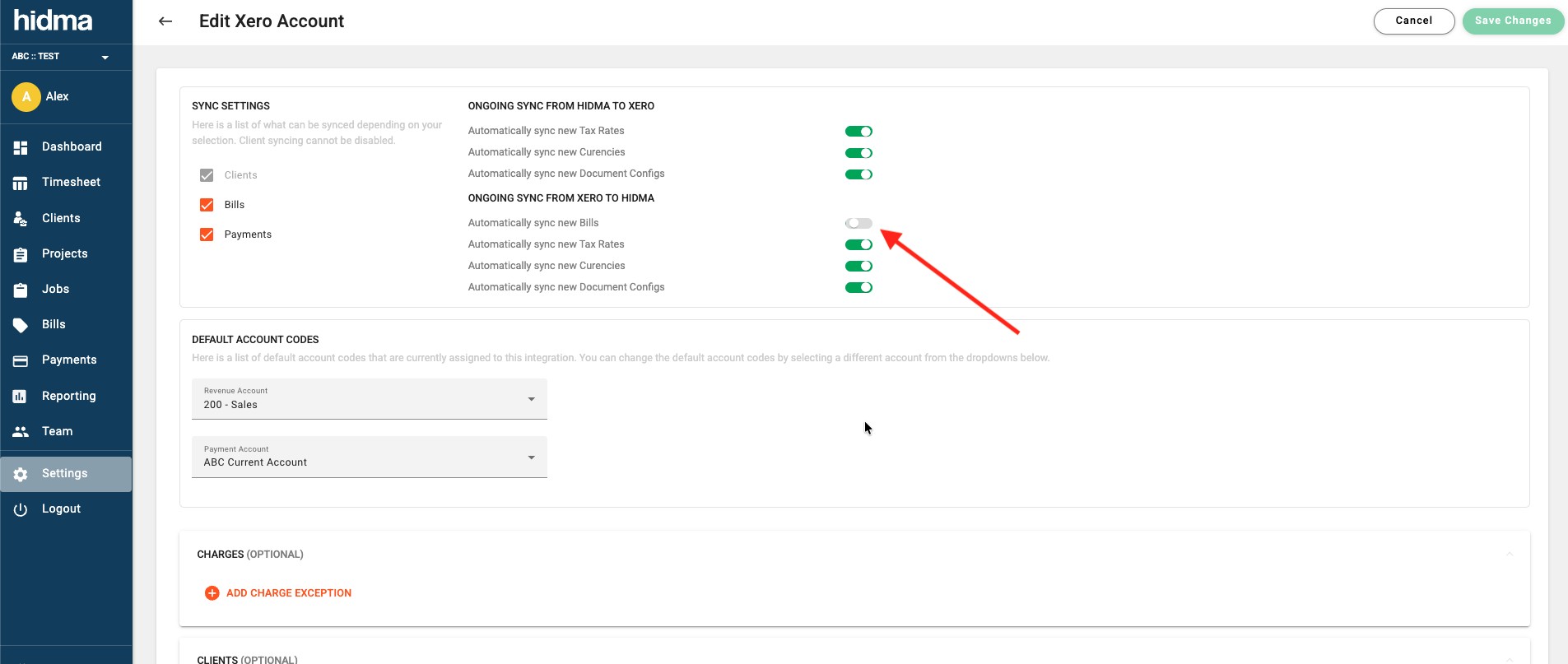This screenshot has width=1568, height=664.
Task: Toggle the Clients sync checkbox
Action: tap(207, 175)
